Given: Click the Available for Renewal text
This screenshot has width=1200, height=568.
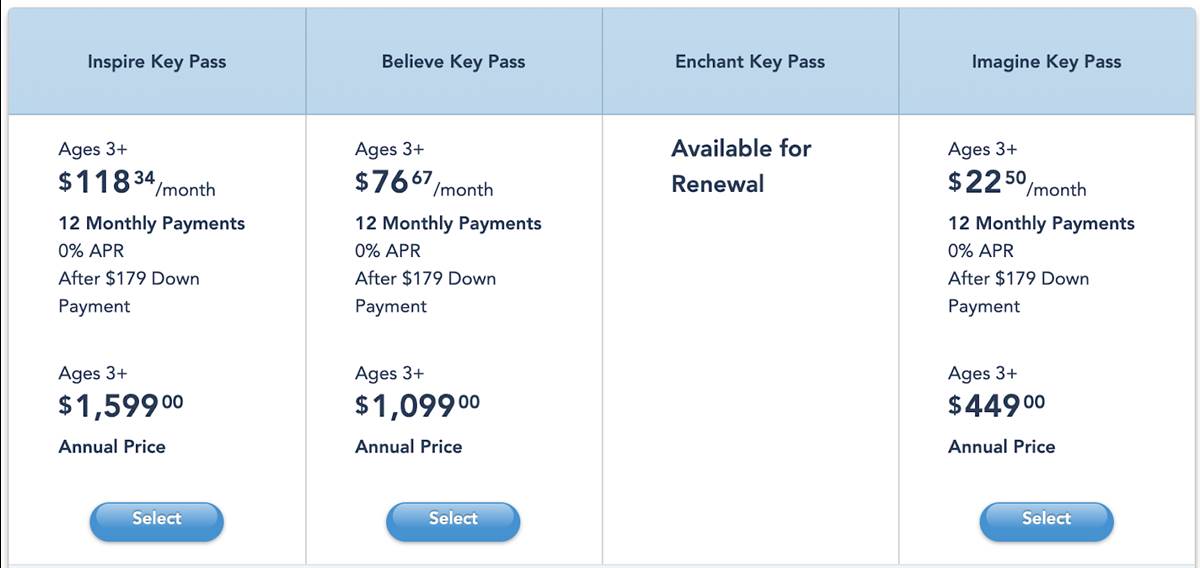Looking at the screenshot, I should 741,166.
